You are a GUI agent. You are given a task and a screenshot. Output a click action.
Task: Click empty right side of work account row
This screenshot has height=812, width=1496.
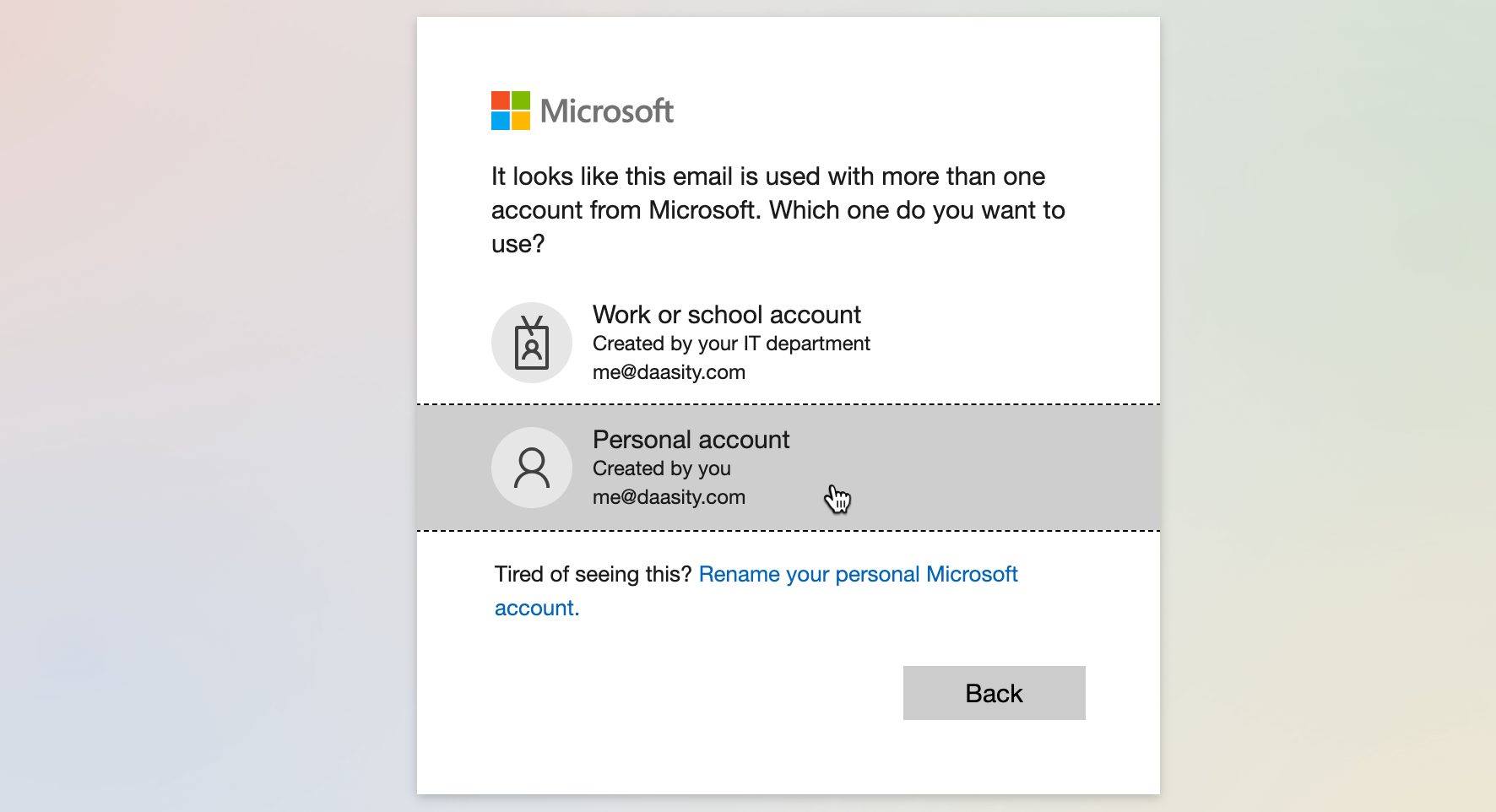point(1013,343)
